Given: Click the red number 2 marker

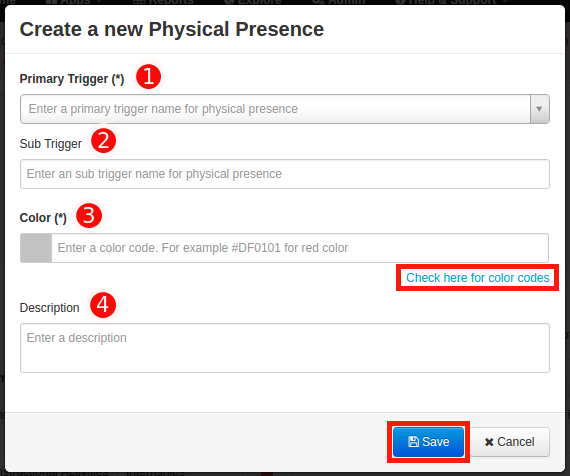Looking at the screenshot, I should [x=104, y=141].
